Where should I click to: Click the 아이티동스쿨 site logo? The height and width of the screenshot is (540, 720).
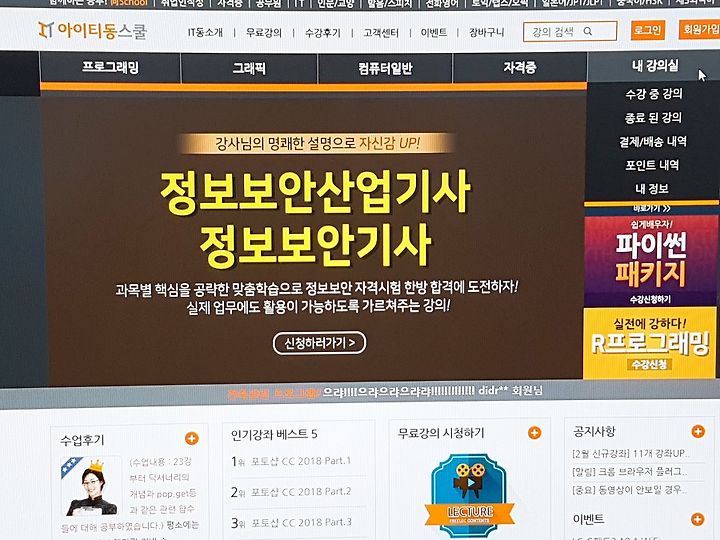(93, 30)
